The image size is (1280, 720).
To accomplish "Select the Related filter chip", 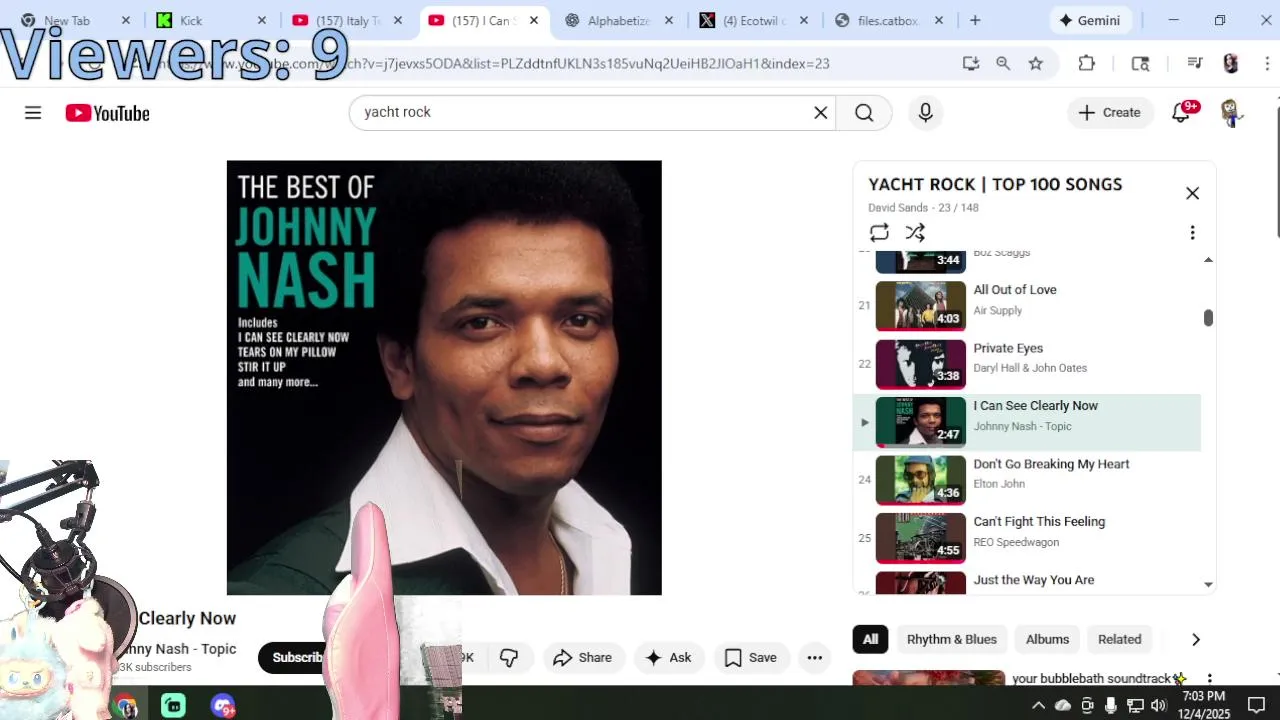I will [x=1119, y=640].
